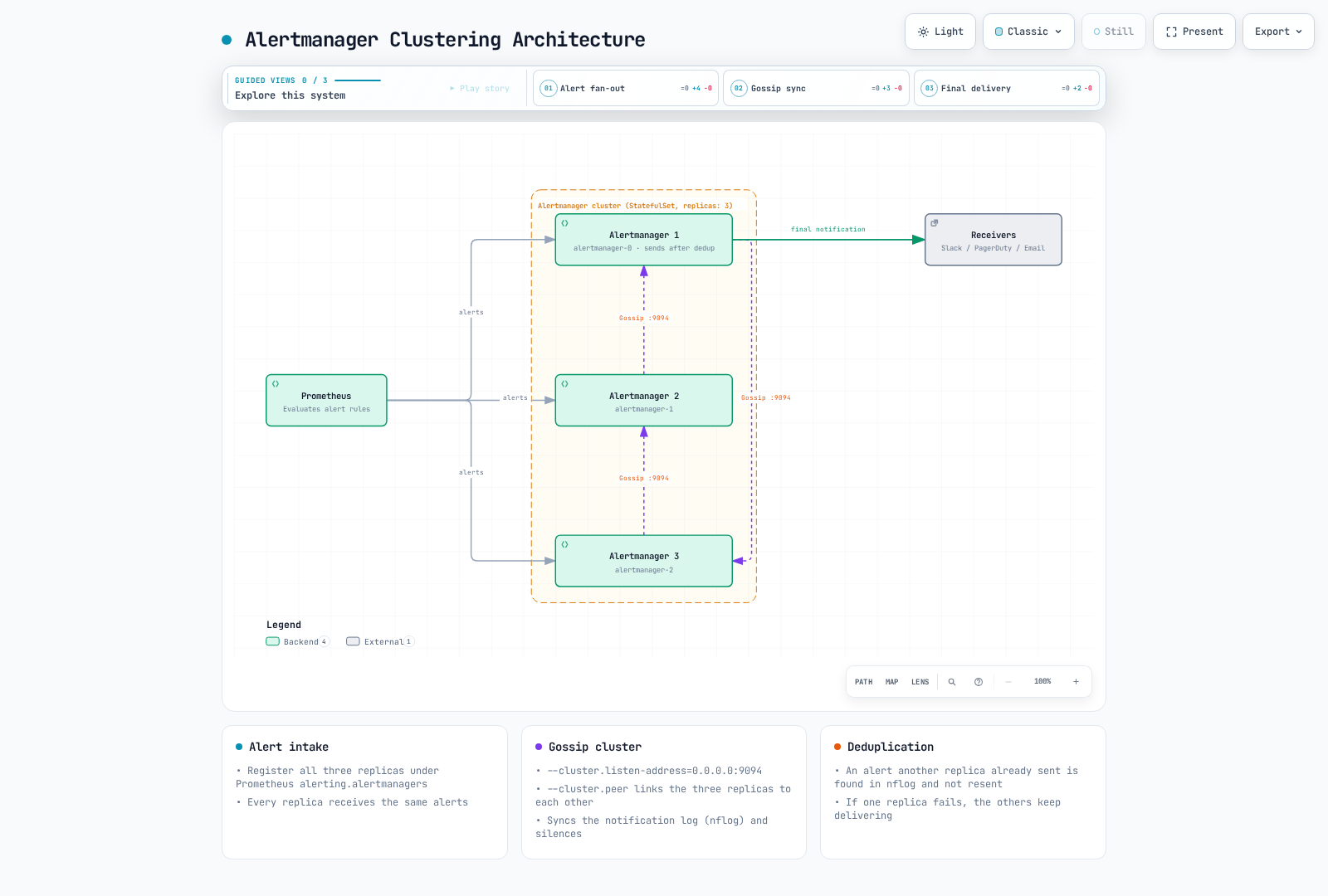Click the Deduplication card heading

891,747
